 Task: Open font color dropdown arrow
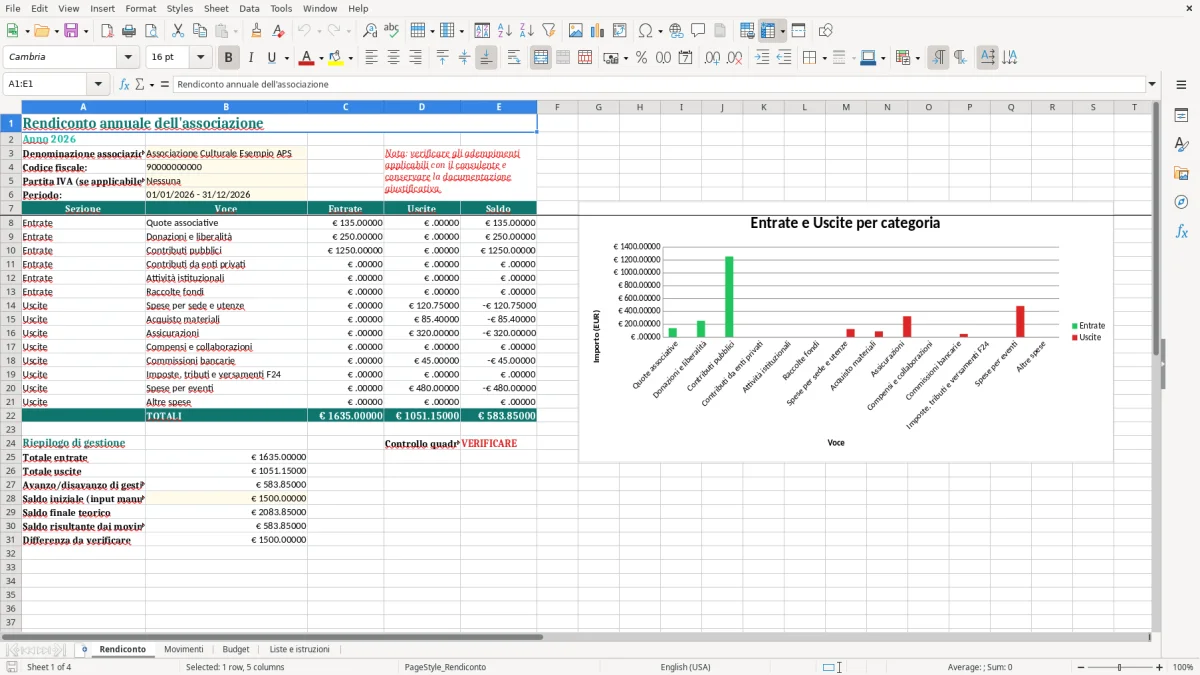point(321,58)
